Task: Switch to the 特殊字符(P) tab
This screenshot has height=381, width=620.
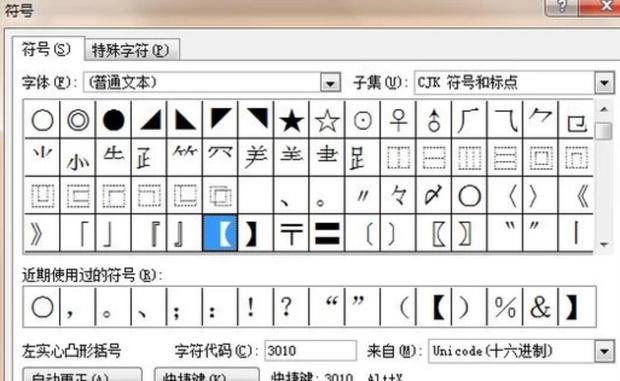Action: [131, 50]
